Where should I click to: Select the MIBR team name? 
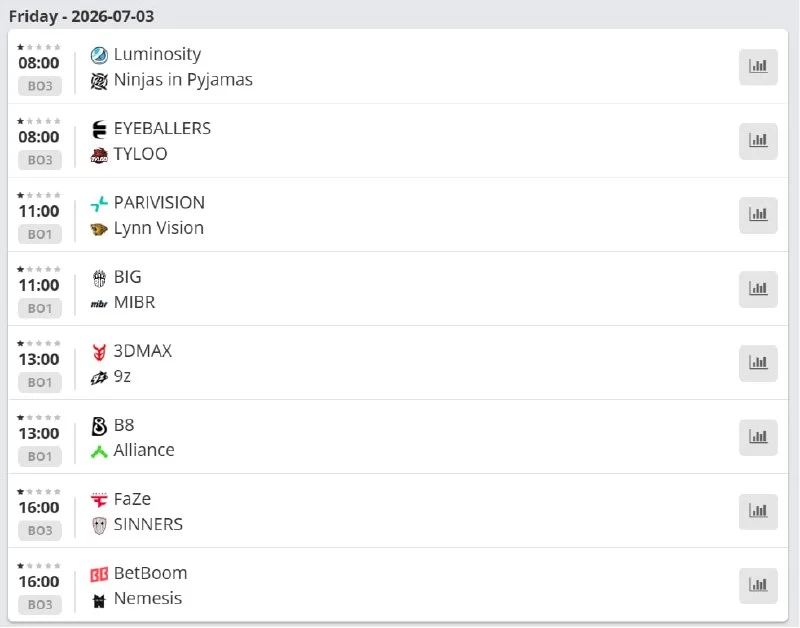click(x=135, y=303)
